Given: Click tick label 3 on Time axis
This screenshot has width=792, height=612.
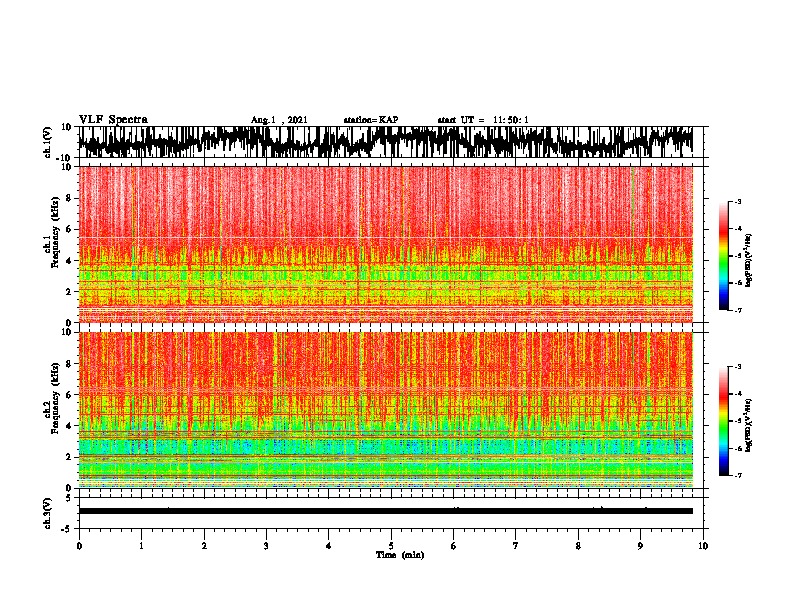Looking at the screenshot, I should click(x=266, y=546).
